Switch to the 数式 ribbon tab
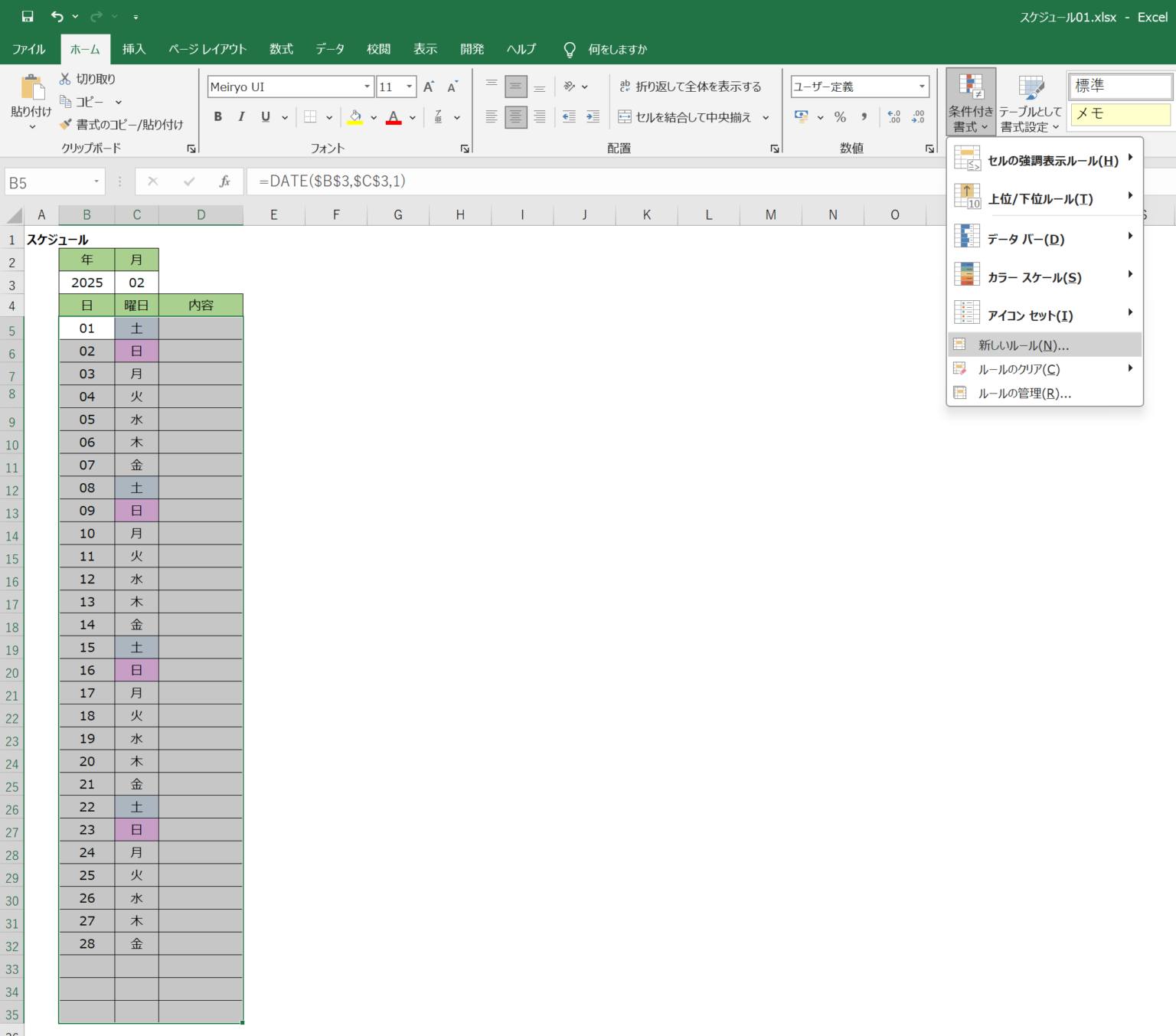 pos(281,49)
